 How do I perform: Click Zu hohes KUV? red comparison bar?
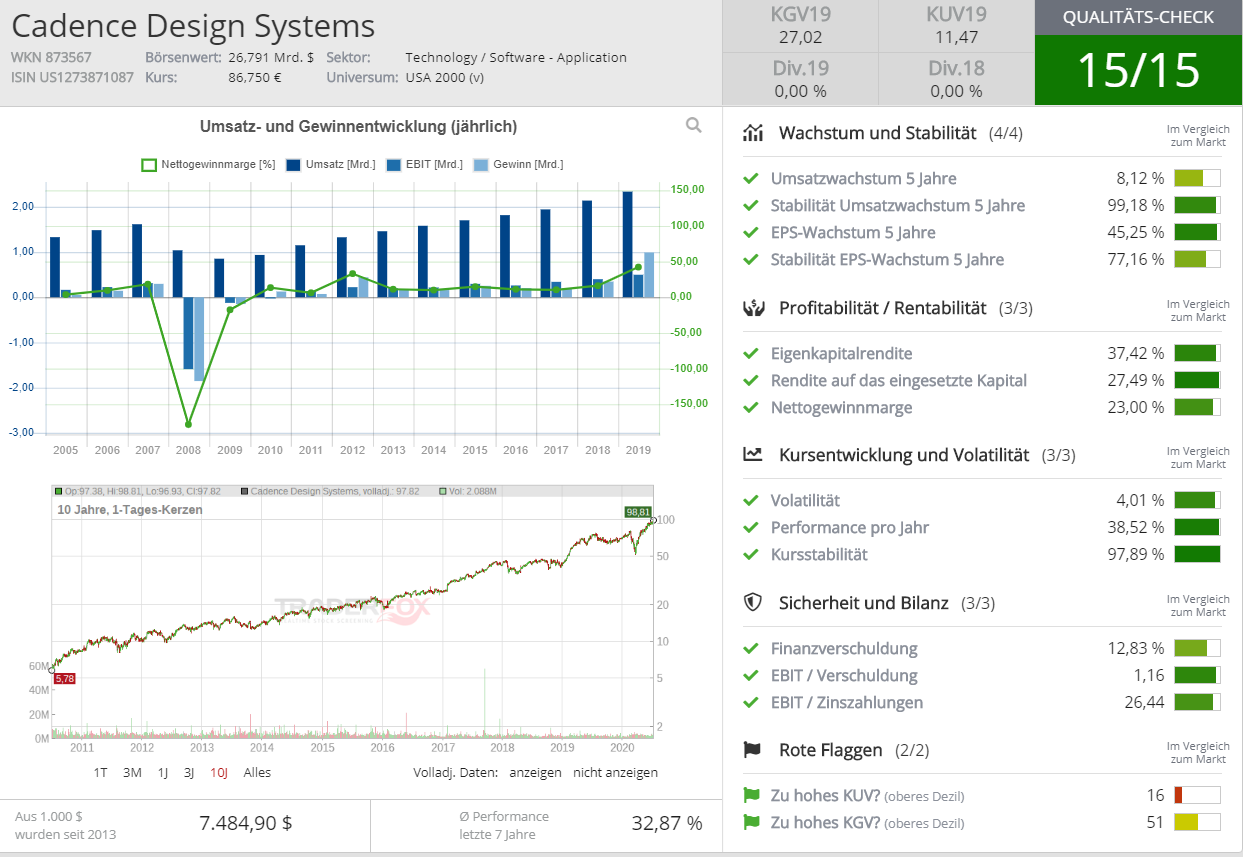[1197, 796]
